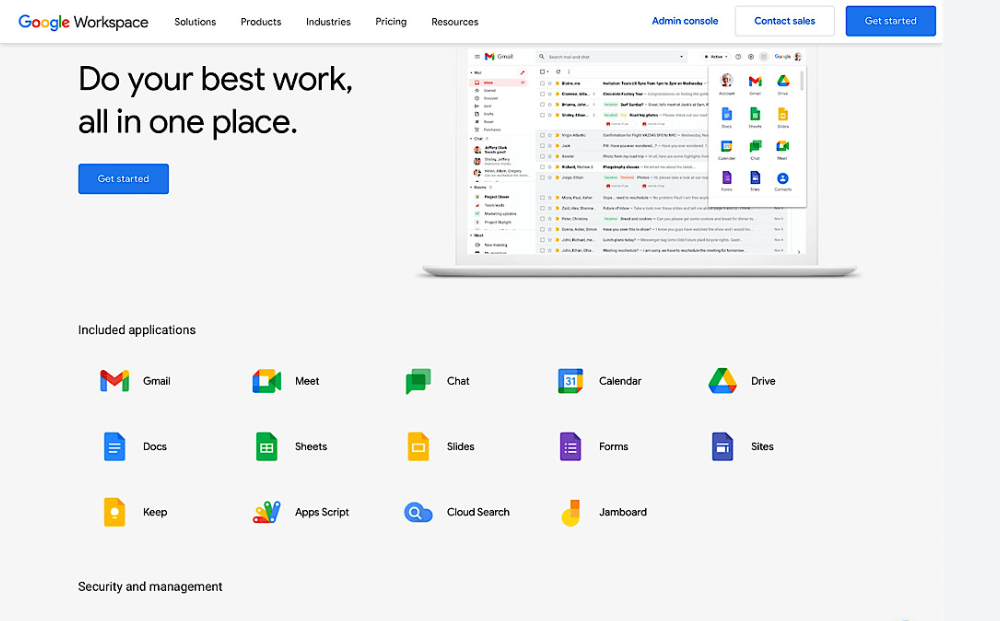This screenshot has width=1000, height=621.
Task: Open the Gmail icon under Included applications
Action: 114,380
